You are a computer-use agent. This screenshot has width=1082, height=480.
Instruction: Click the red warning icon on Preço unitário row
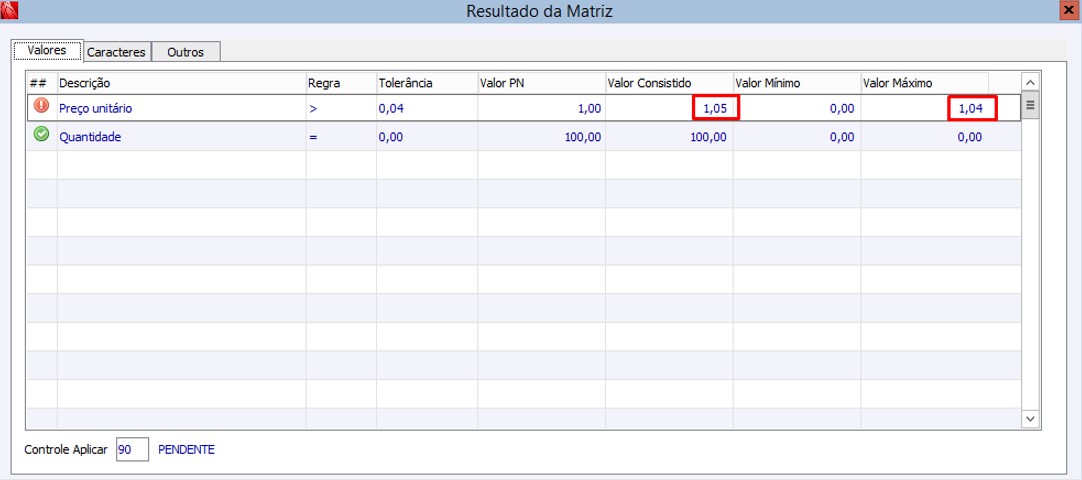point(41,106)
